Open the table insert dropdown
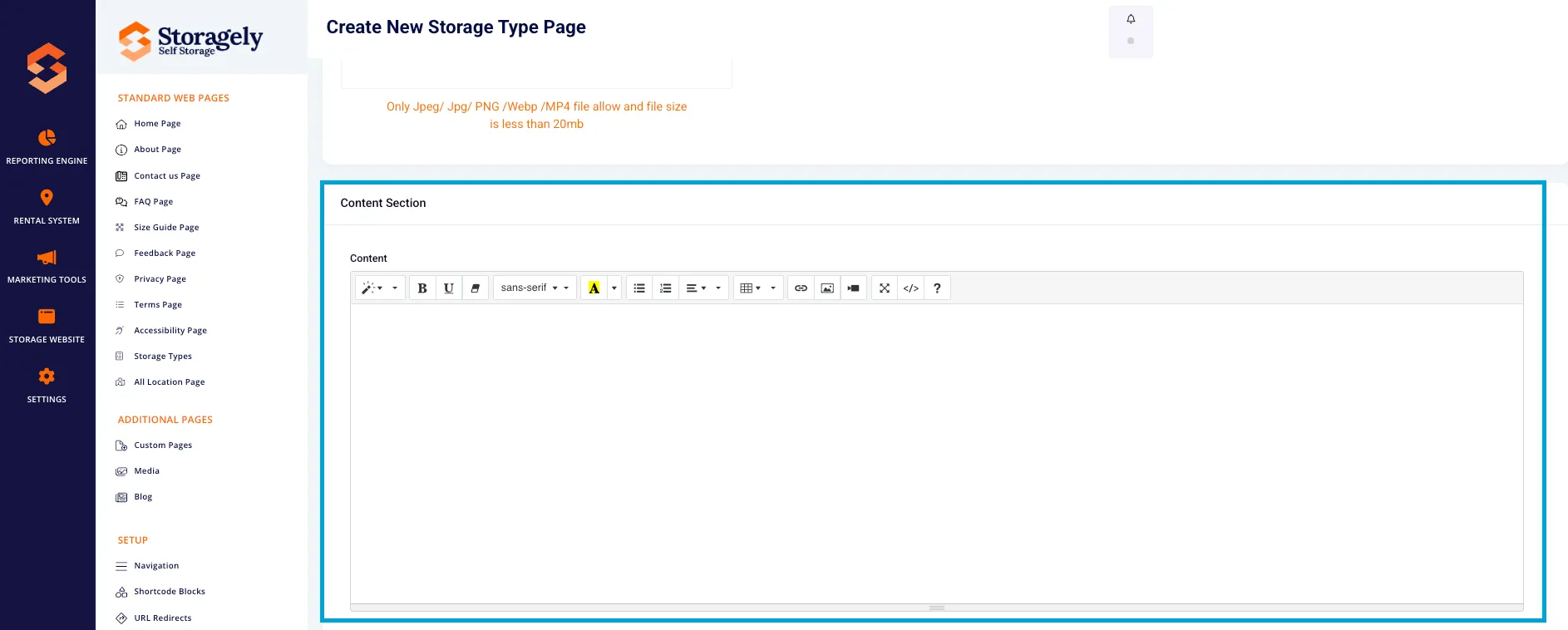 click(x=758, y=288)
